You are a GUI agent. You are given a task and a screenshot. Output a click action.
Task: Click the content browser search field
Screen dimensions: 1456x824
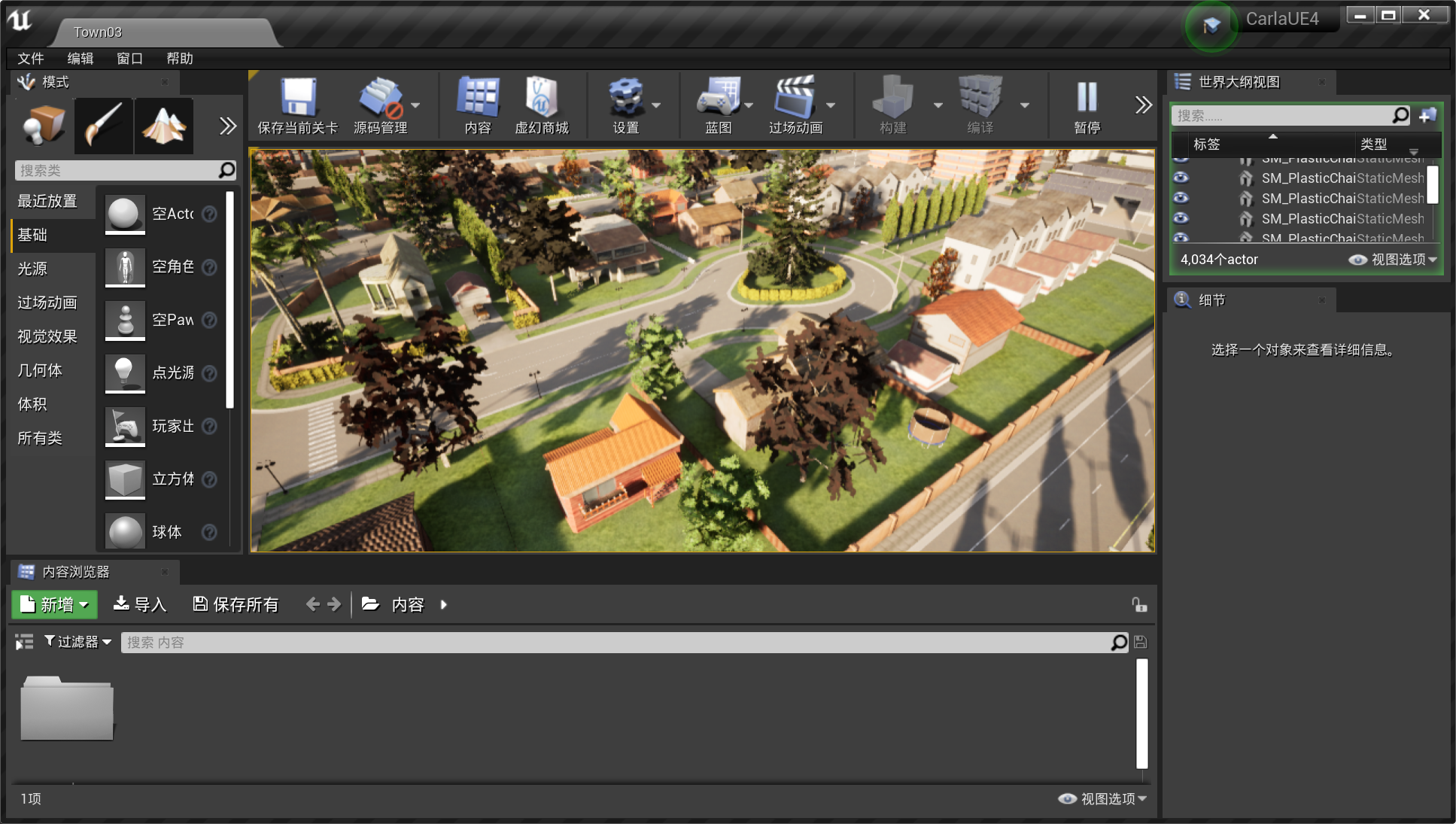click(x=617, y=643)
